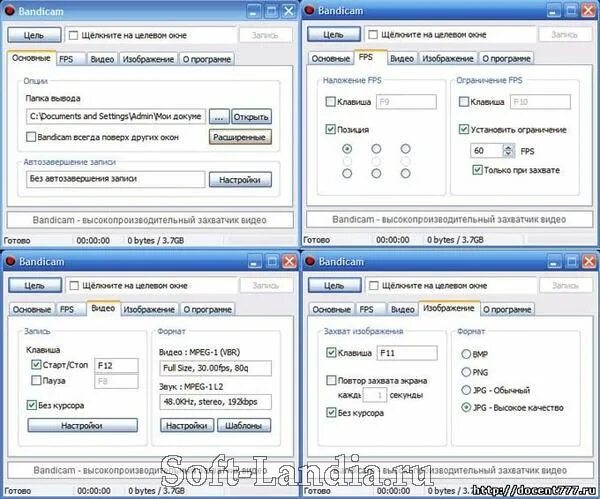Select bottom-center FPS overlay position radio

(x=376, y=174)
